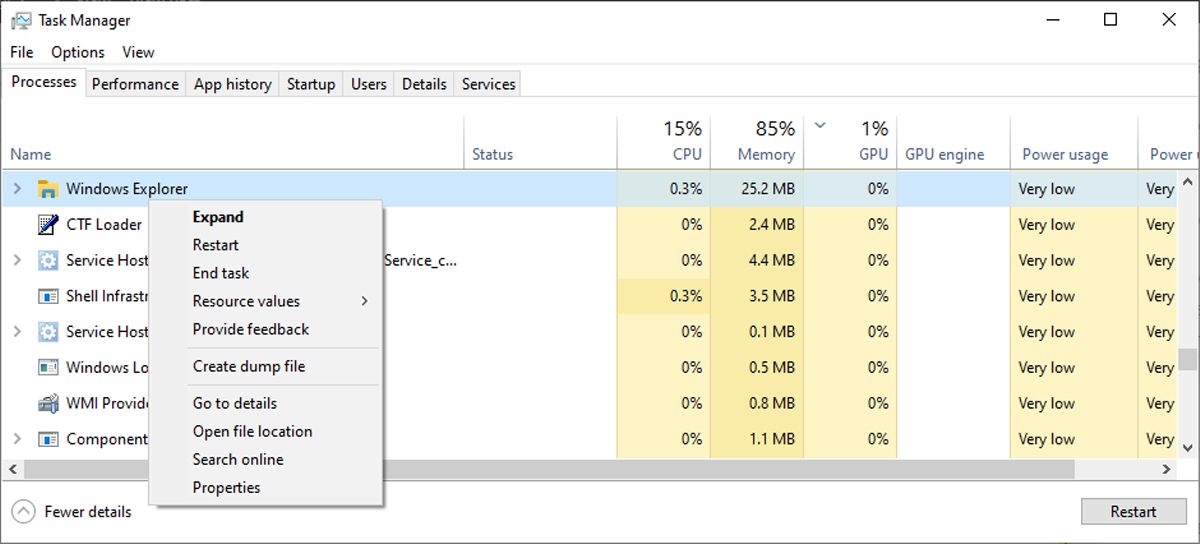Expand the Windows Explorer process group
Screen dimensions: 1200x544
[x=17, y=189]
